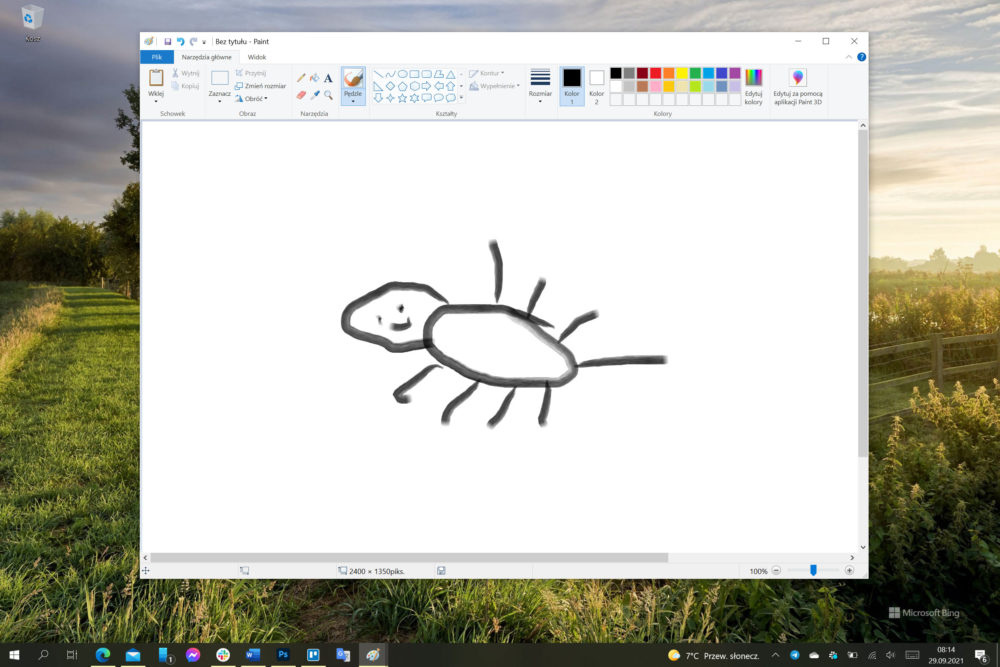Pick the green color swatch

[x=695, y=73]
